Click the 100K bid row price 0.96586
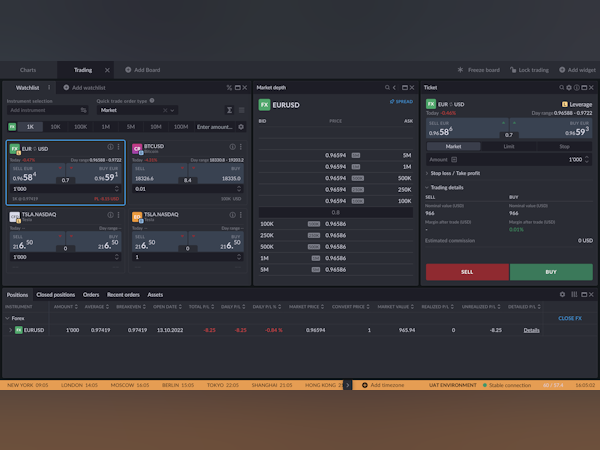This screenshot has height=450, width=600. point(336,224)
